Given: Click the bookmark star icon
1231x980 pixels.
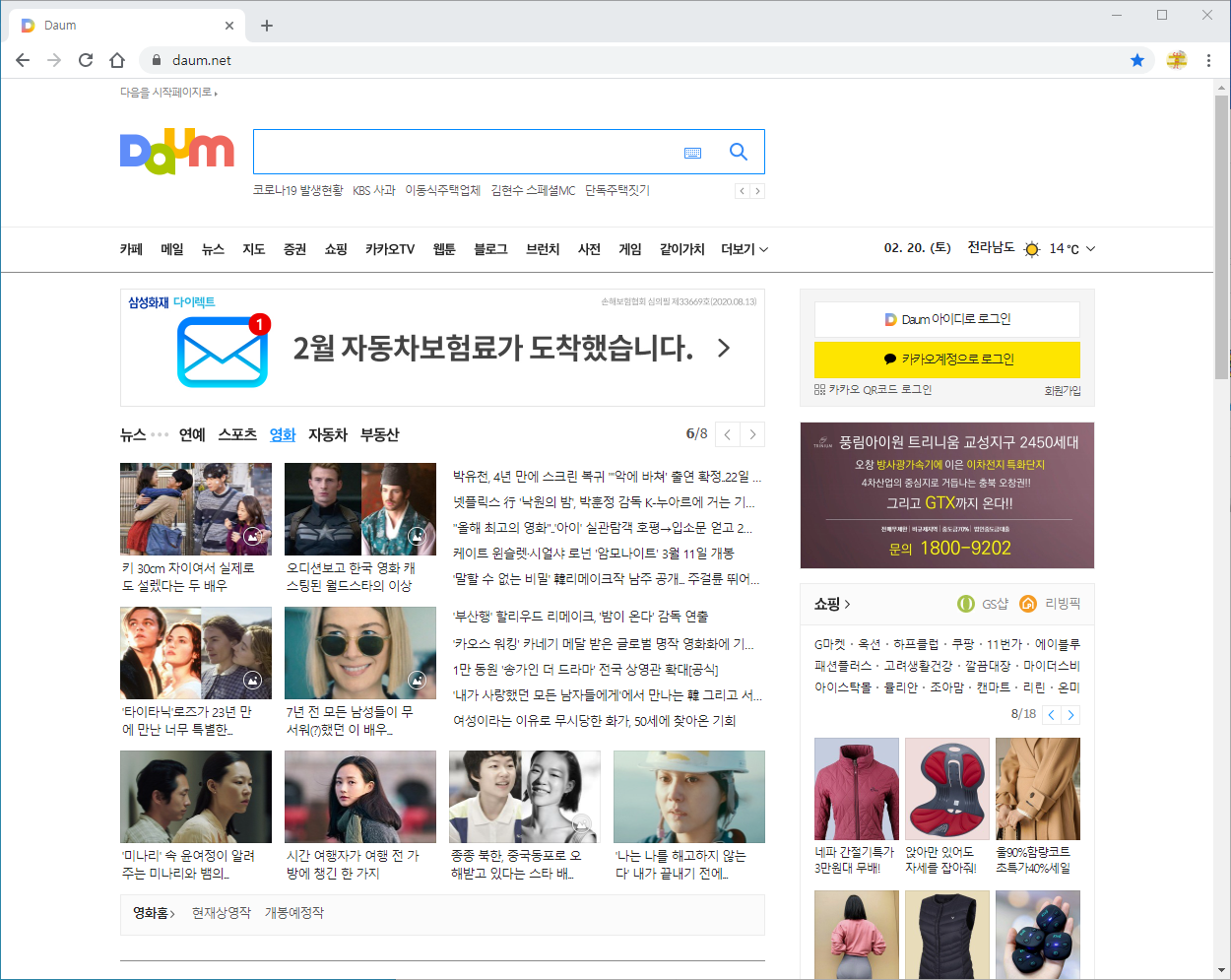Looking at the screenshot, I should point(1137,60).
